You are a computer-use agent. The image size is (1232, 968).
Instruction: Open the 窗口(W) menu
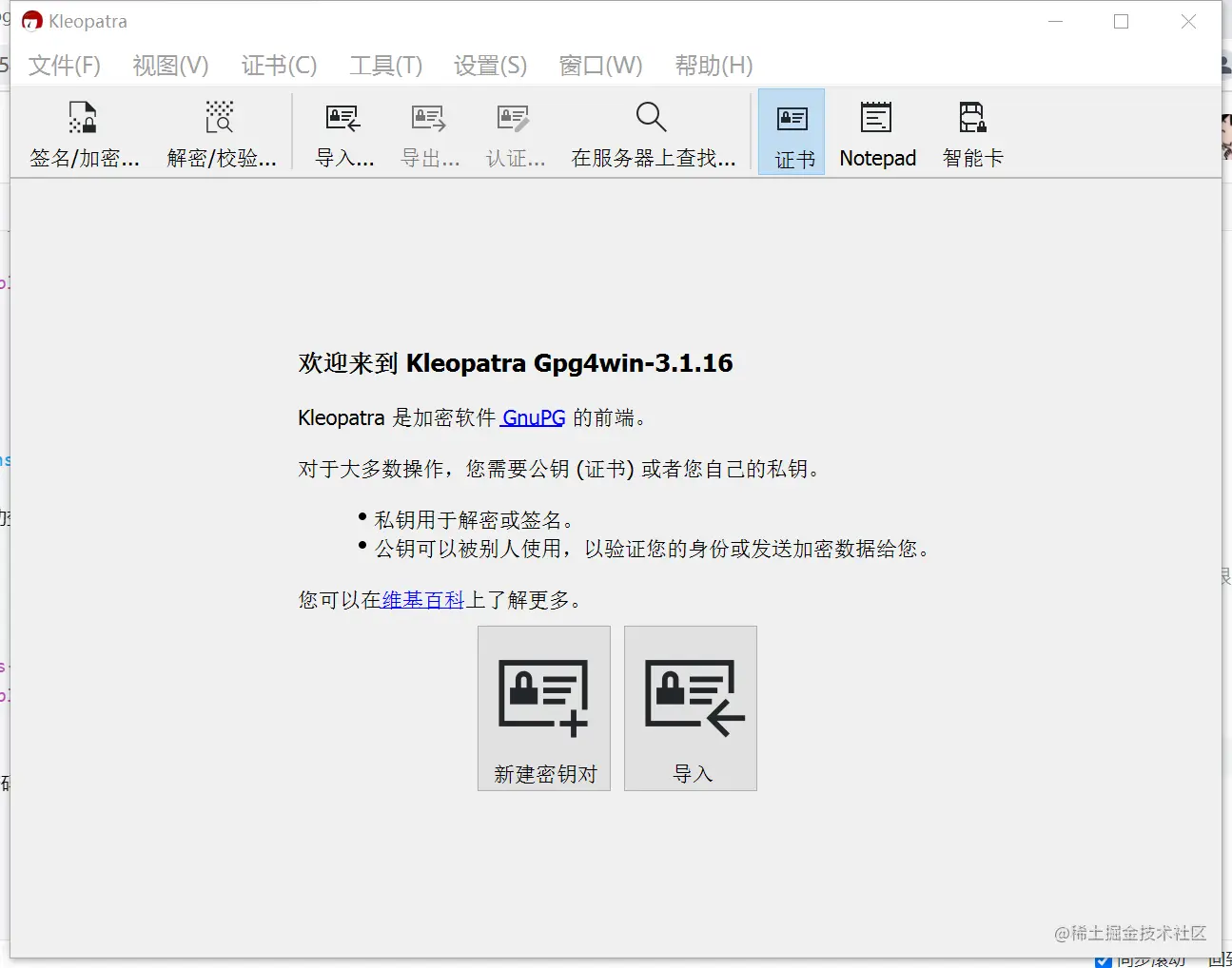coord(600,66)
